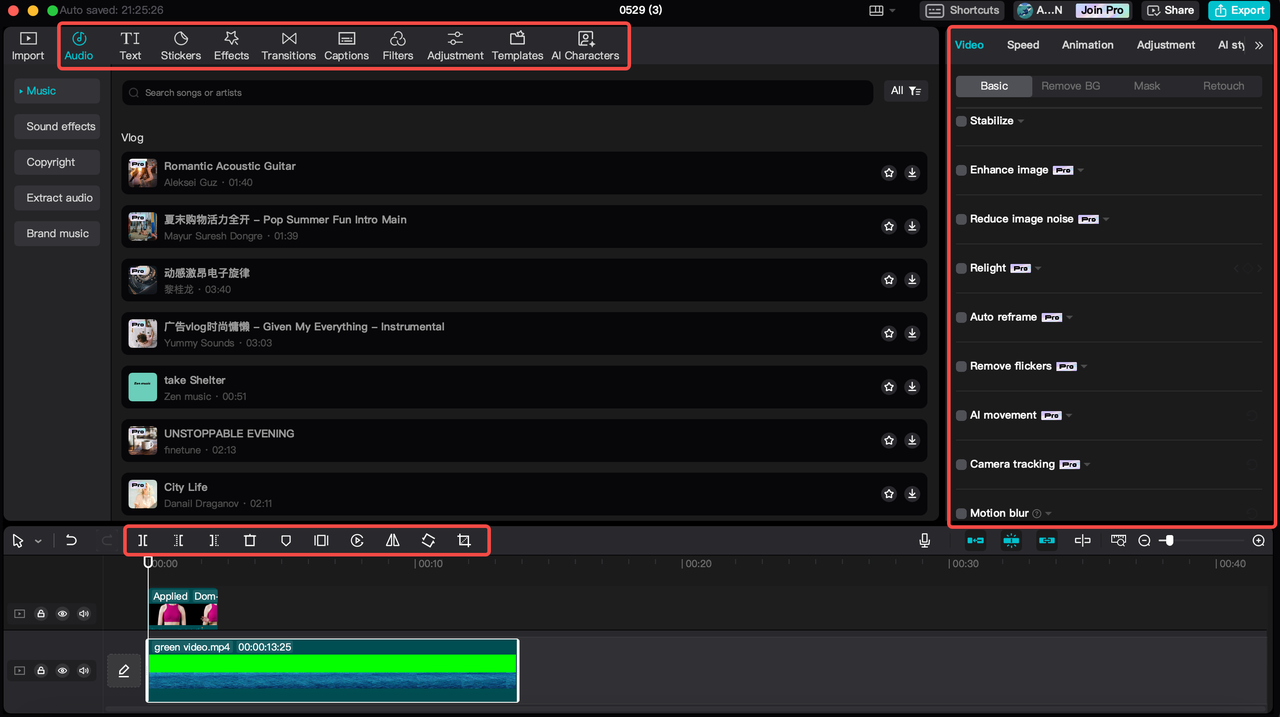Screen dimensions: 1280x717
Task: Click the Share button
Action: point(1170,10)
